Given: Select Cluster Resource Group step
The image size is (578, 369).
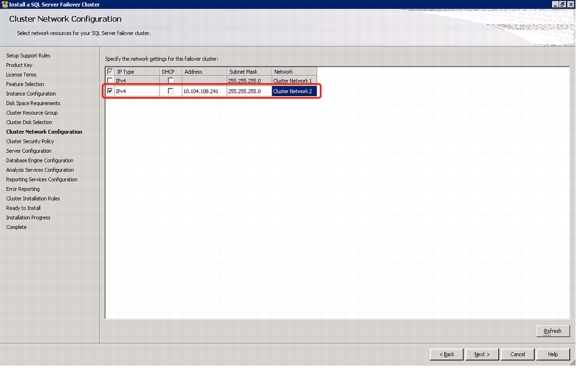Looking at the screenshot, I should [x=32, y=113].
